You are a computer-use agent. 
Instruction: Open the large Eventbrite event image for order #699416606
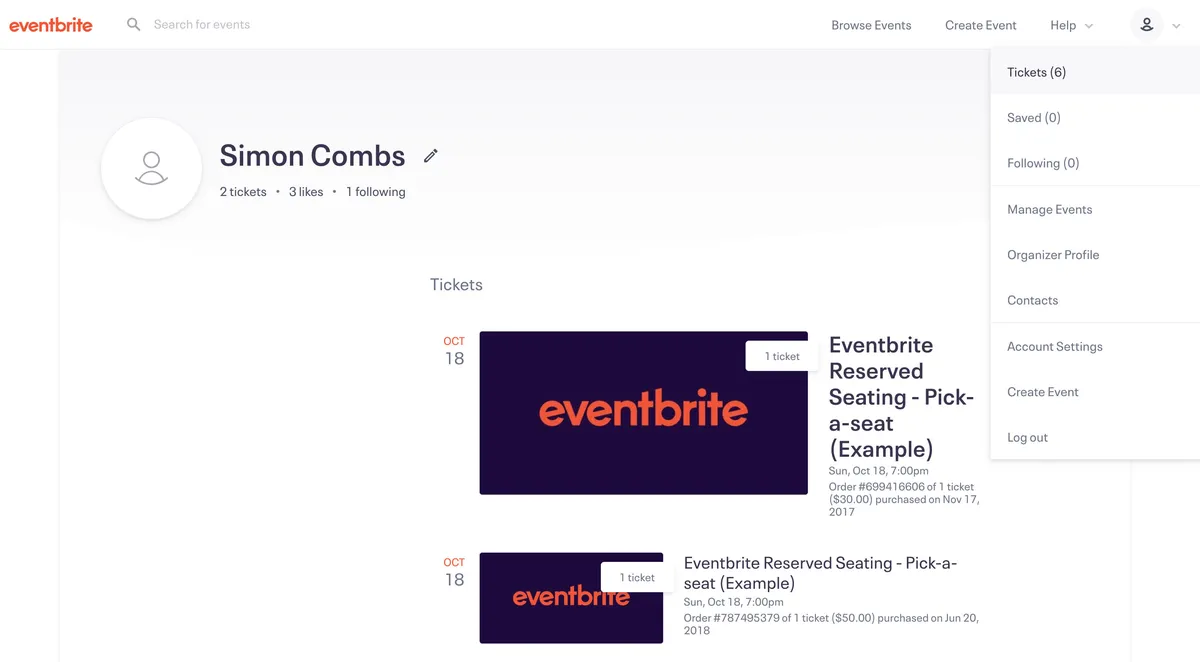(643, 413)
